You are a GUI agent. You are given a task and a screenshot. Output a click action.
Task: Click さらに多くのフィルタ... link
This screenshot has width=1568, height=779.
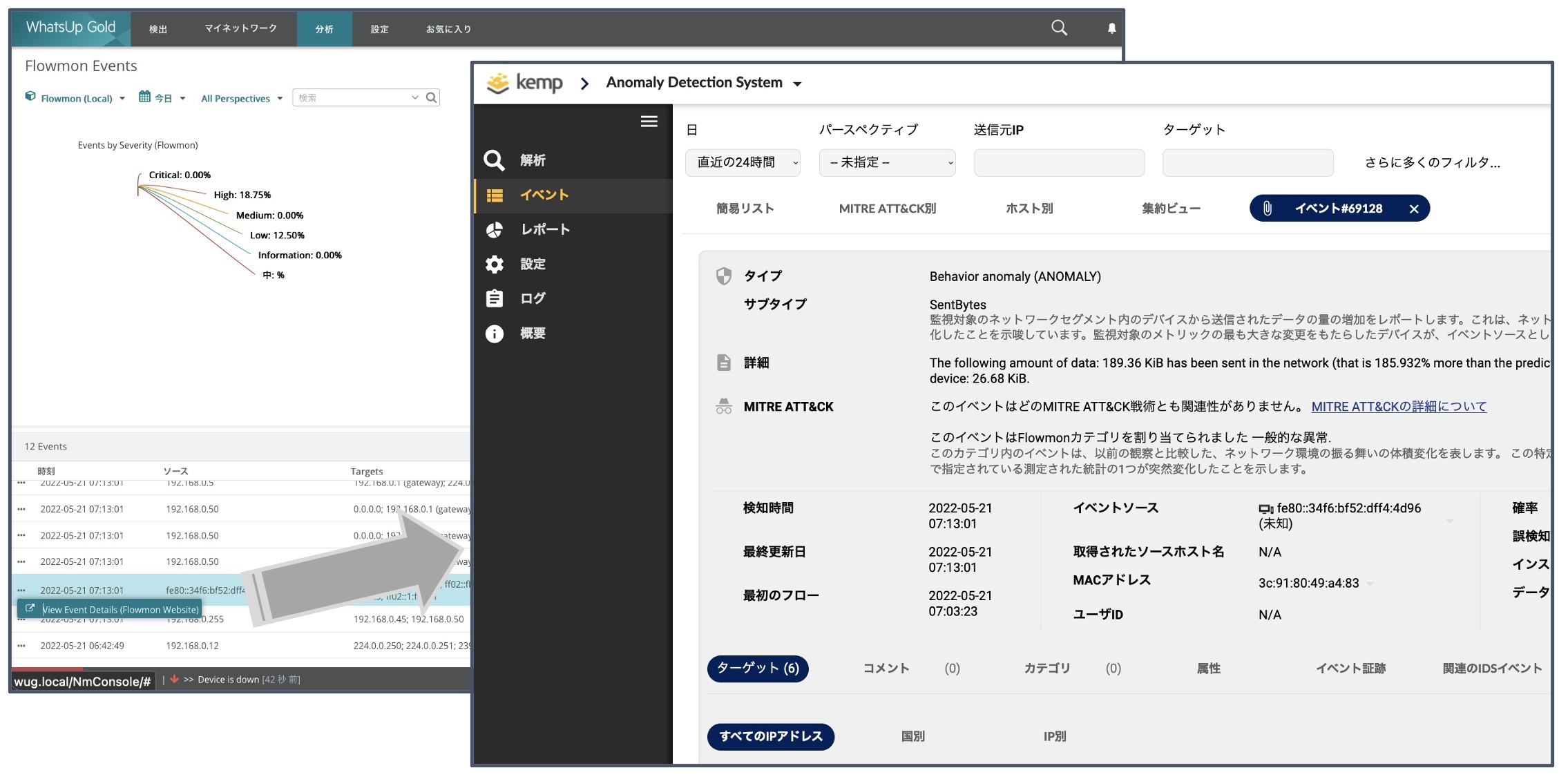click(x=1432, y=163)
